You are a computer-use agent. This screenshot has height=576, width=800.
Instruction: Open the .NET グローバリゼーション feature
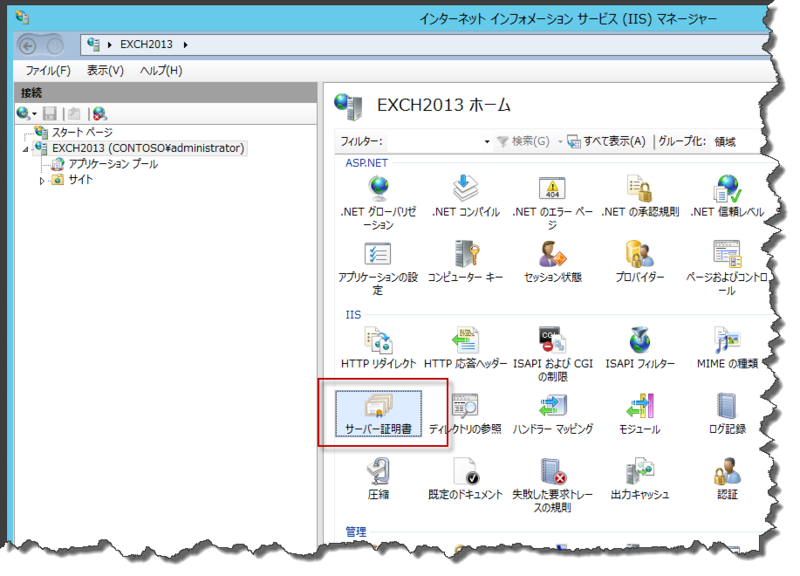pyautogui.click(x=378, y=203)
